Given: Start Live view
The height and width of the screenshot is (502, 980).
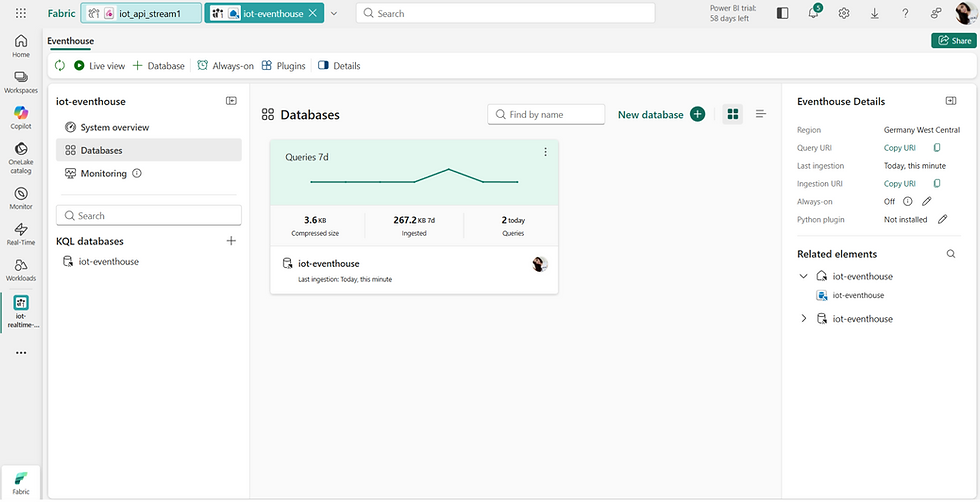Looking at the screenshot, I should pyautogui.click(x=99, y=66).
